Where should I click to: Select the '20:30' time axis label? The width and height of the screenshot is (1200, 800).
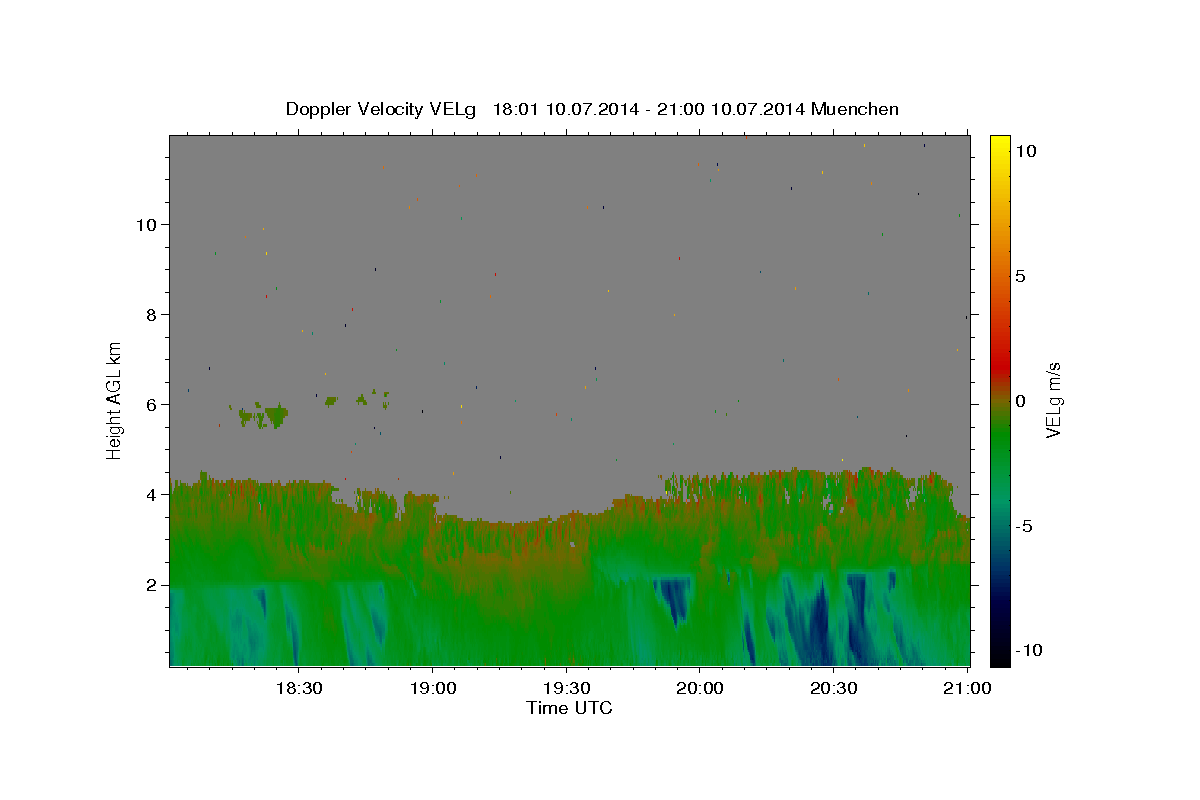834,688
